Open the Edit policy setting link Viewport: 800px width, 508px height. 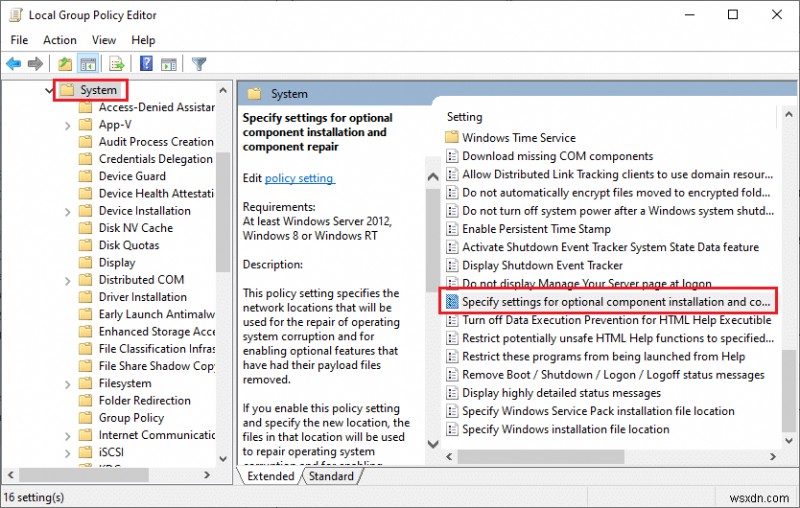299,178
